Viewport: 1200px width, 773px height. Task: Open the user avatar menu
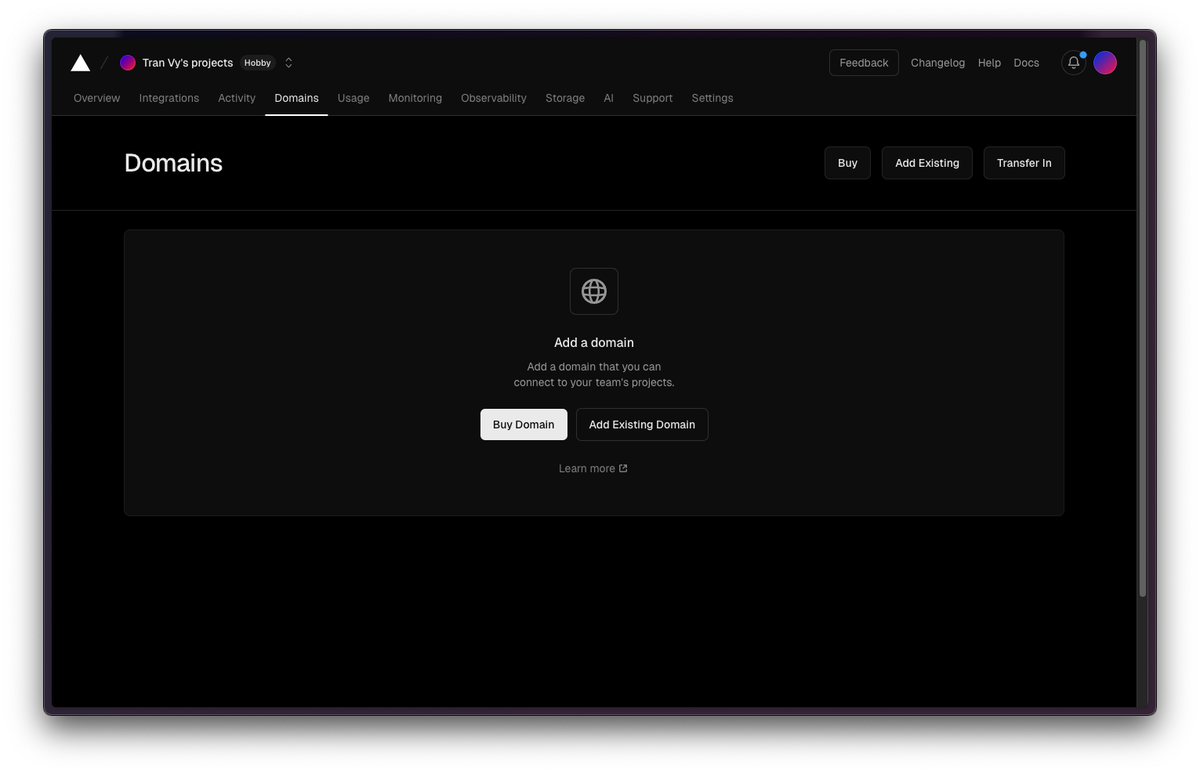1105,62
